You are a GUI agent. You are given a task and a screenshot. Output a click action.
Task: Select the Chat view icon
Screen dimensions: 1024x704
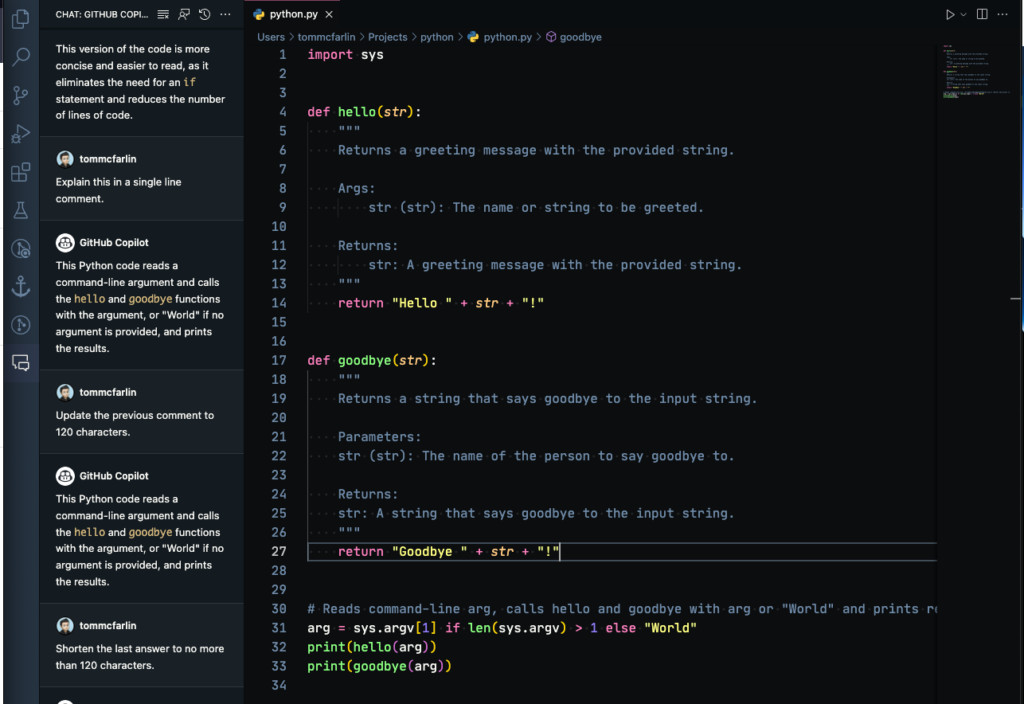(x=21, y=362)
